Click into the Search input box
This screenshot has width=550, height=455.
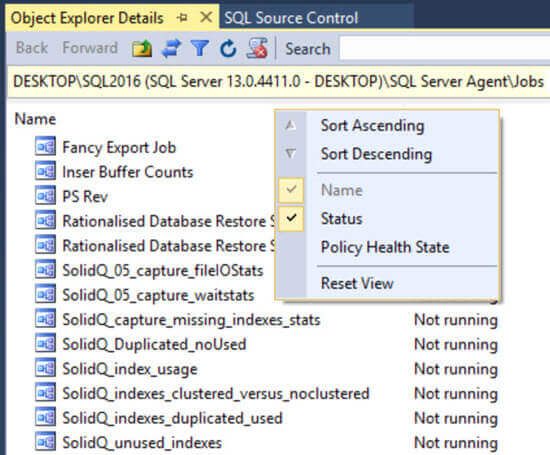444,48
